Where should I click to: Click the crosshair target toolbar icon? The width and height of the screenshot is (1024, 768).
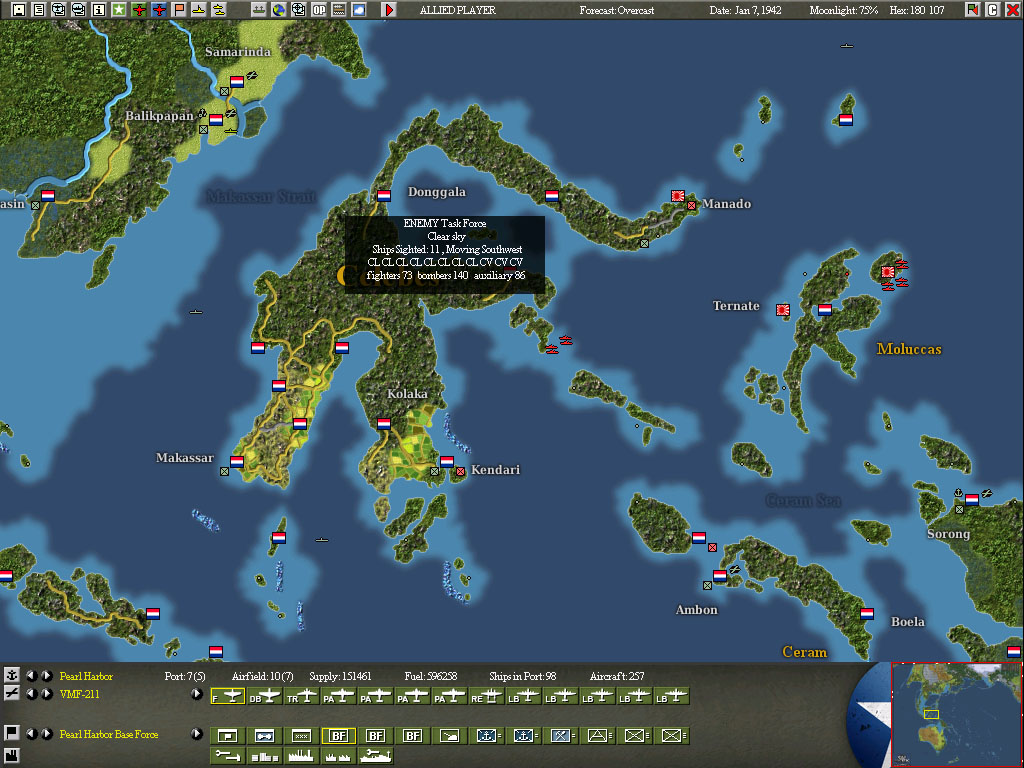298,10
